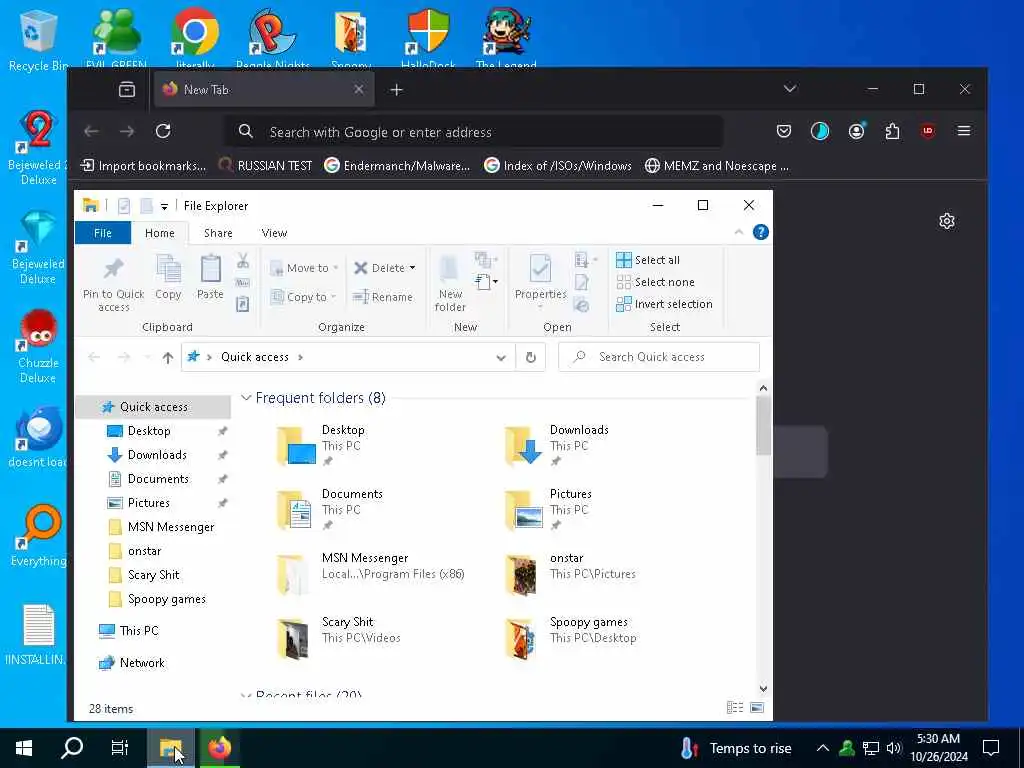Open MEMZ and Noescape bookmark
1024x768 pixels.
point(716,166)
